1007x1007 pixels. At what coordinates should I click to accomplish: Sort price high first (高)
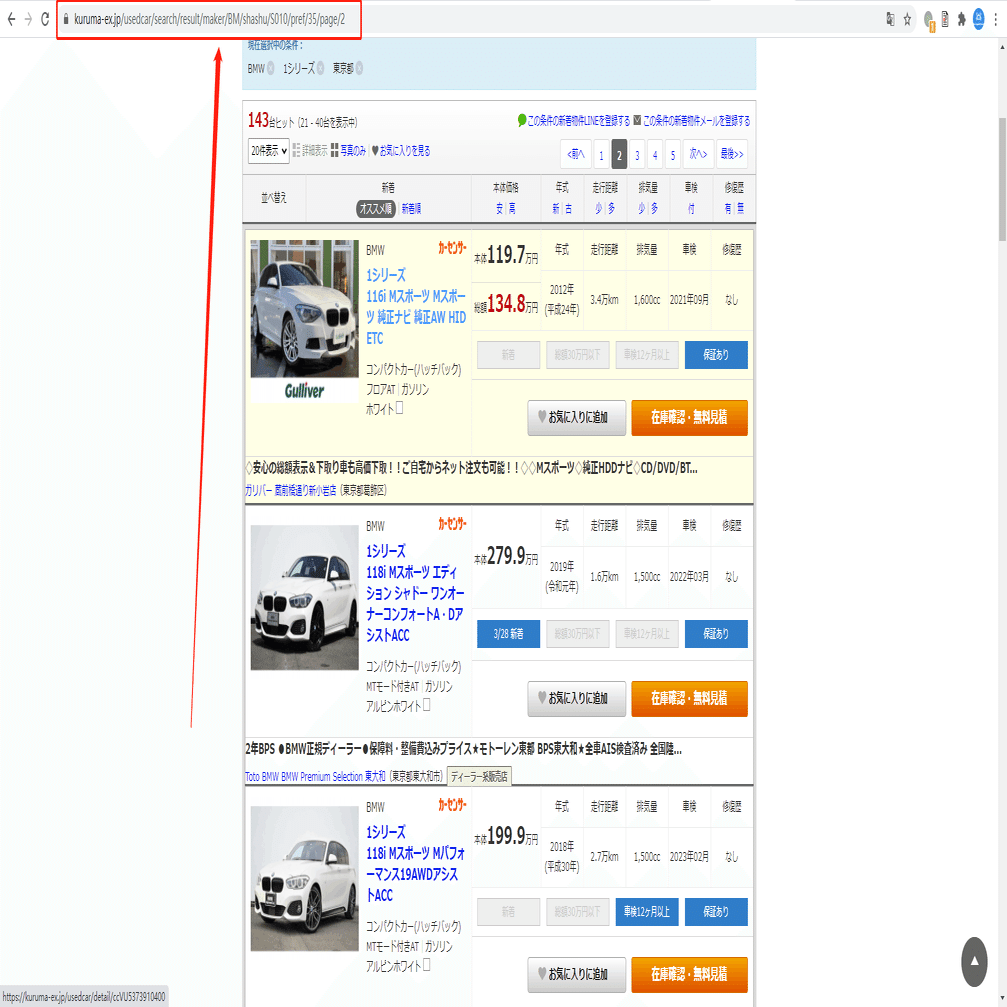pos(512,209)
